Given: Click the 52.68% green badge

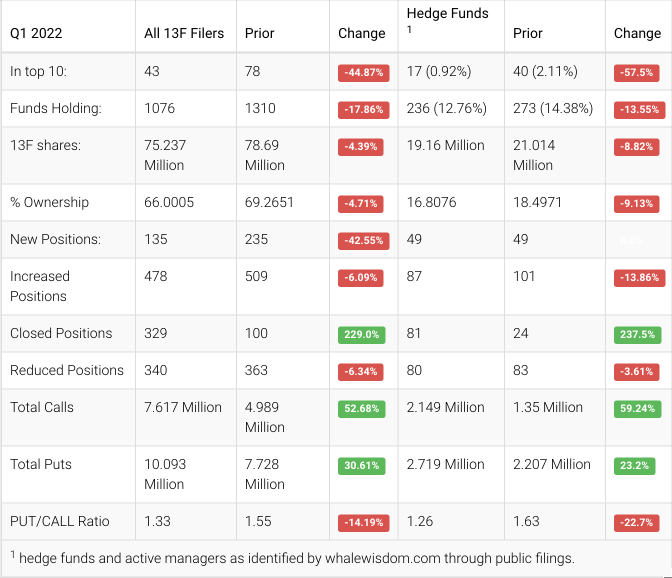Looking at the screenshot, I should click(362, 408).
